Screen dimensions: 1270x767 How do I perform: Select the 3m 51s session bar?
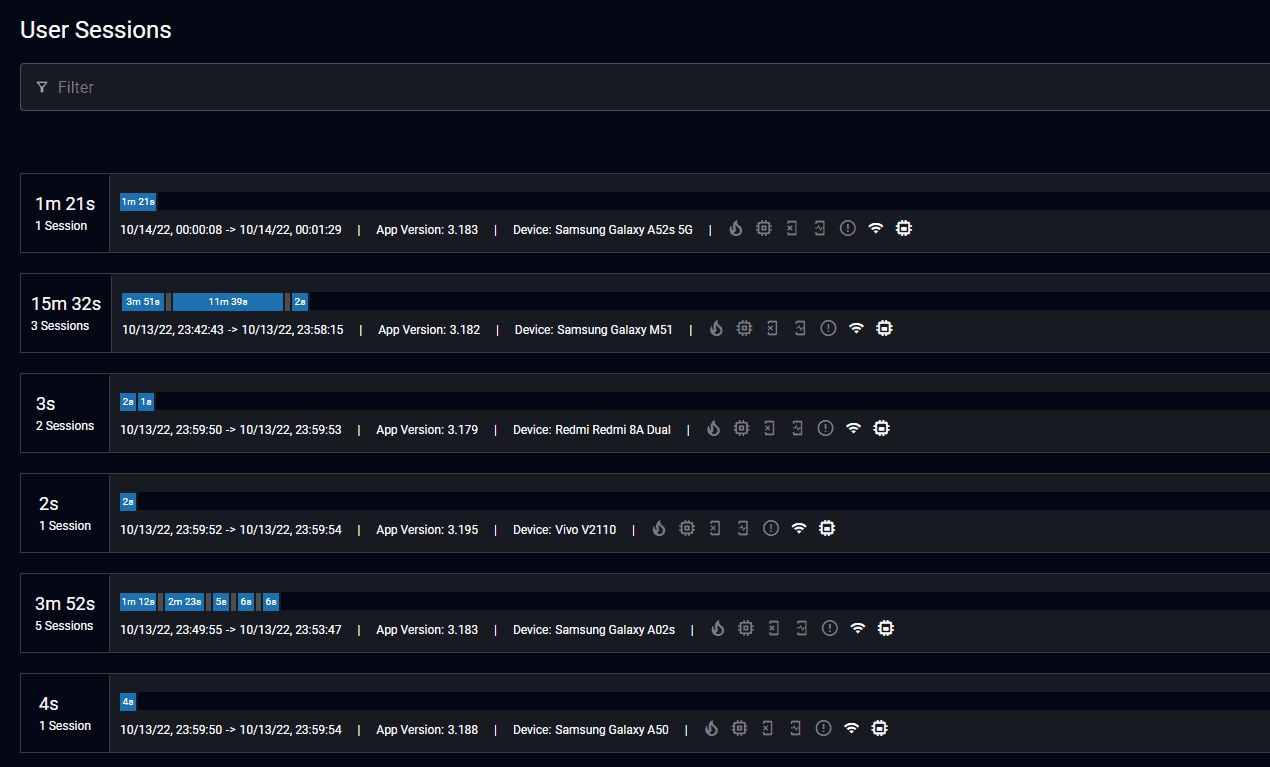[x=144, y=302]
